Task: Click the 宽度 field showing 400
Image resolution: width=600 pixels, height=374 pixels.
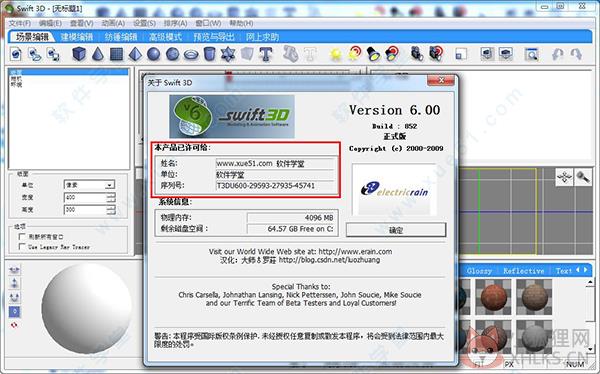Action: click(85, 198)
